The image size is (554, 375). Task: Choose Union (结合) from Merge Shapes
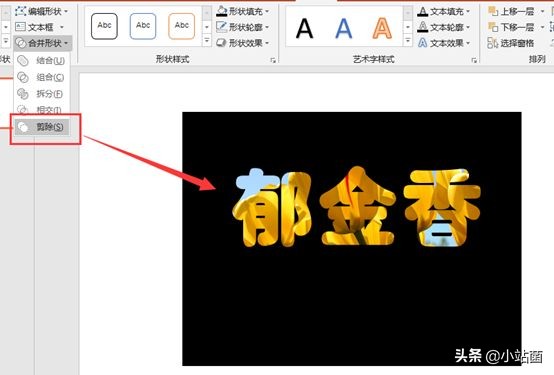42,61
